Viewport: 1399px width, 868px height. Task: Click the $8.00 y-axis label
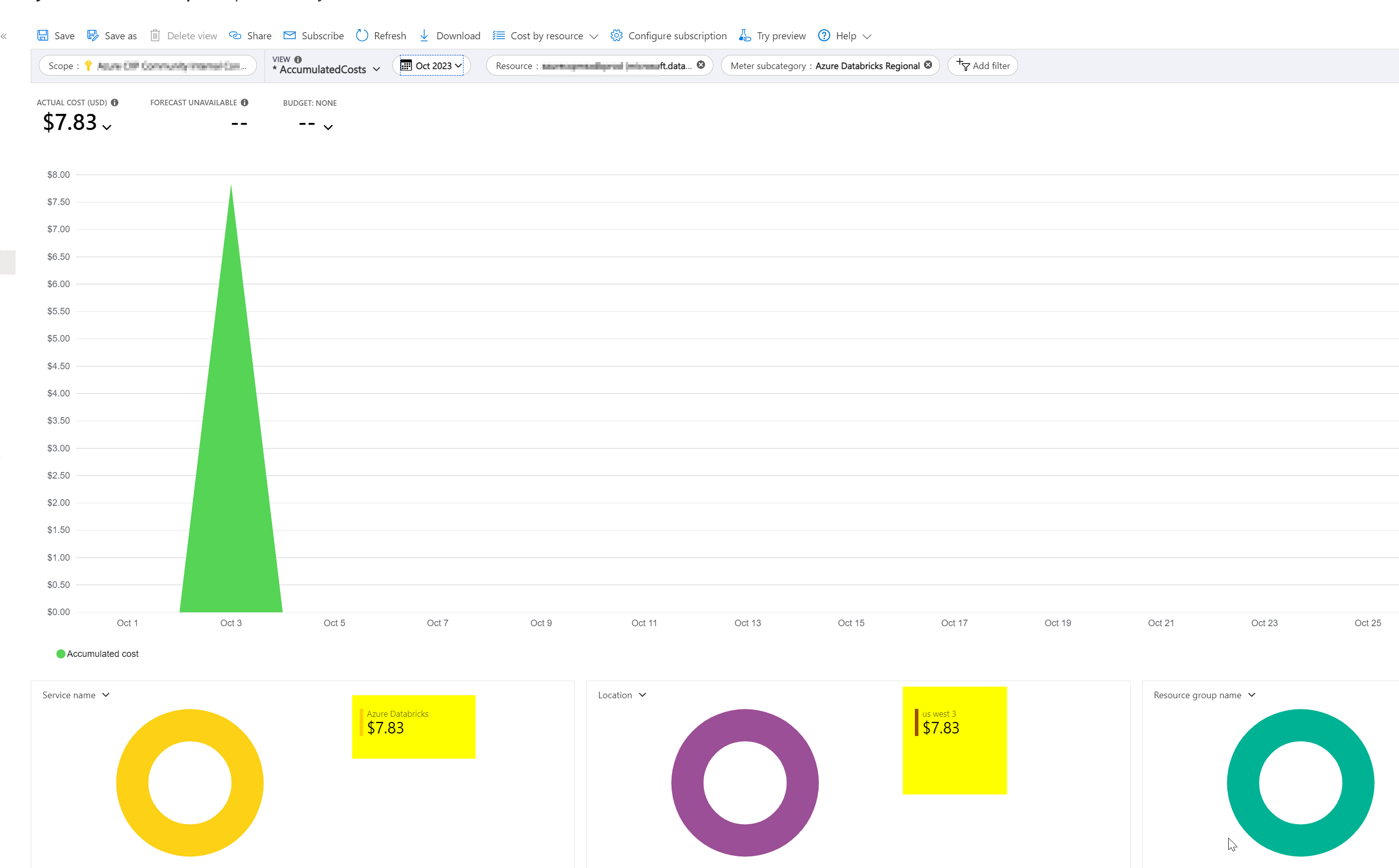tap(58, 174)
